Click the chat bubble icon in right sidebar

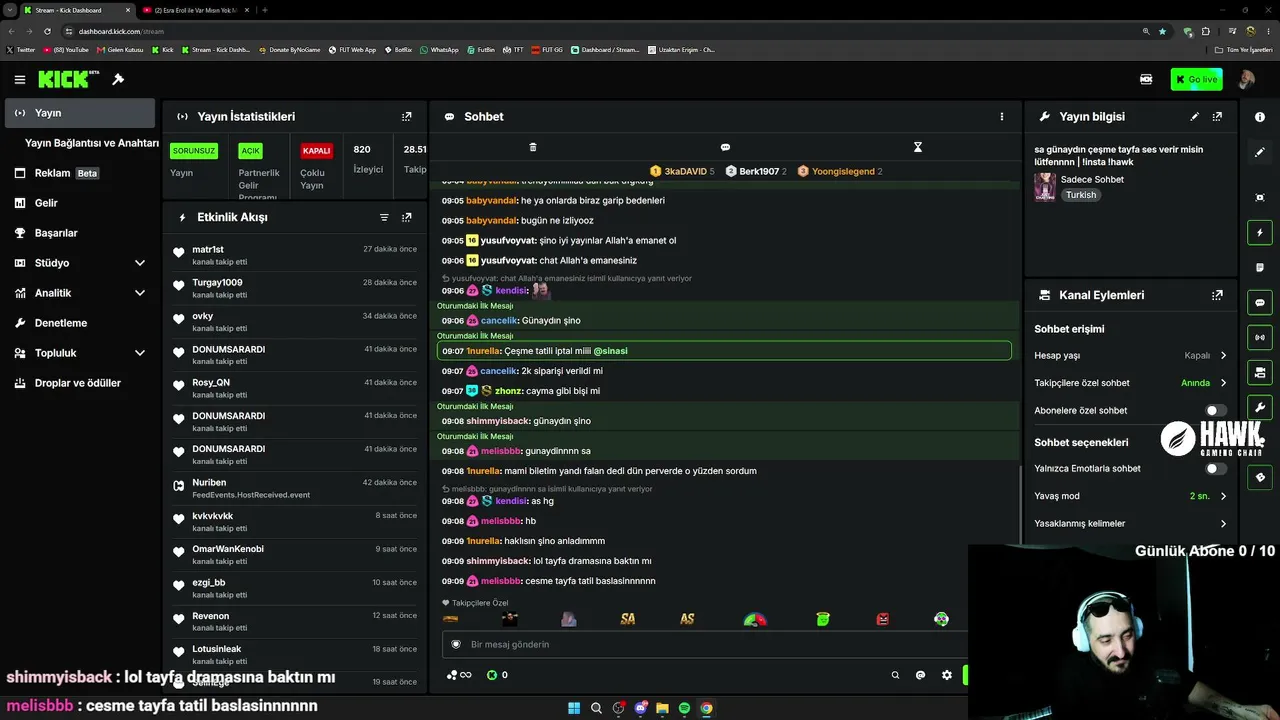(1260, 303)
